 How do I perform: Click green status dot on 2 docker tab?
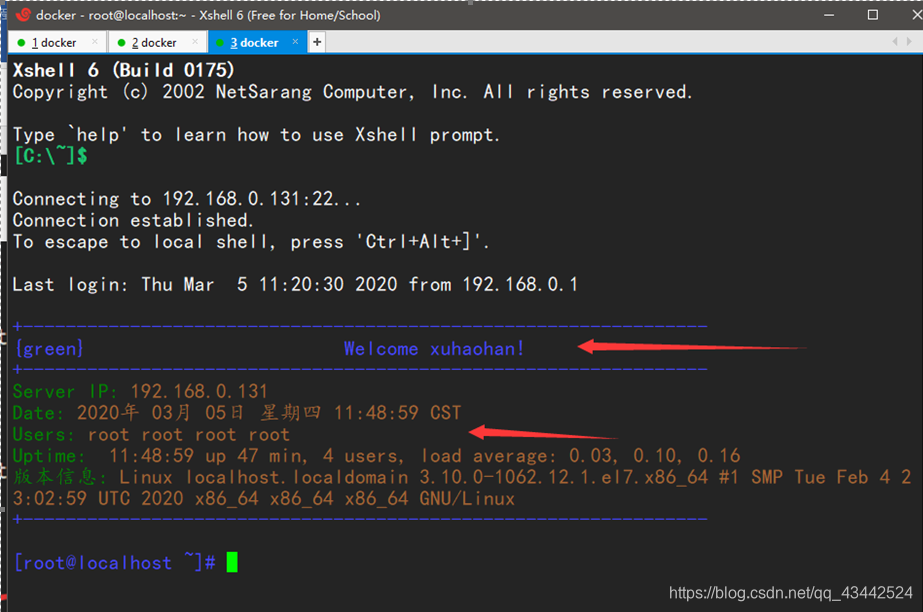[x=121, y=42]
